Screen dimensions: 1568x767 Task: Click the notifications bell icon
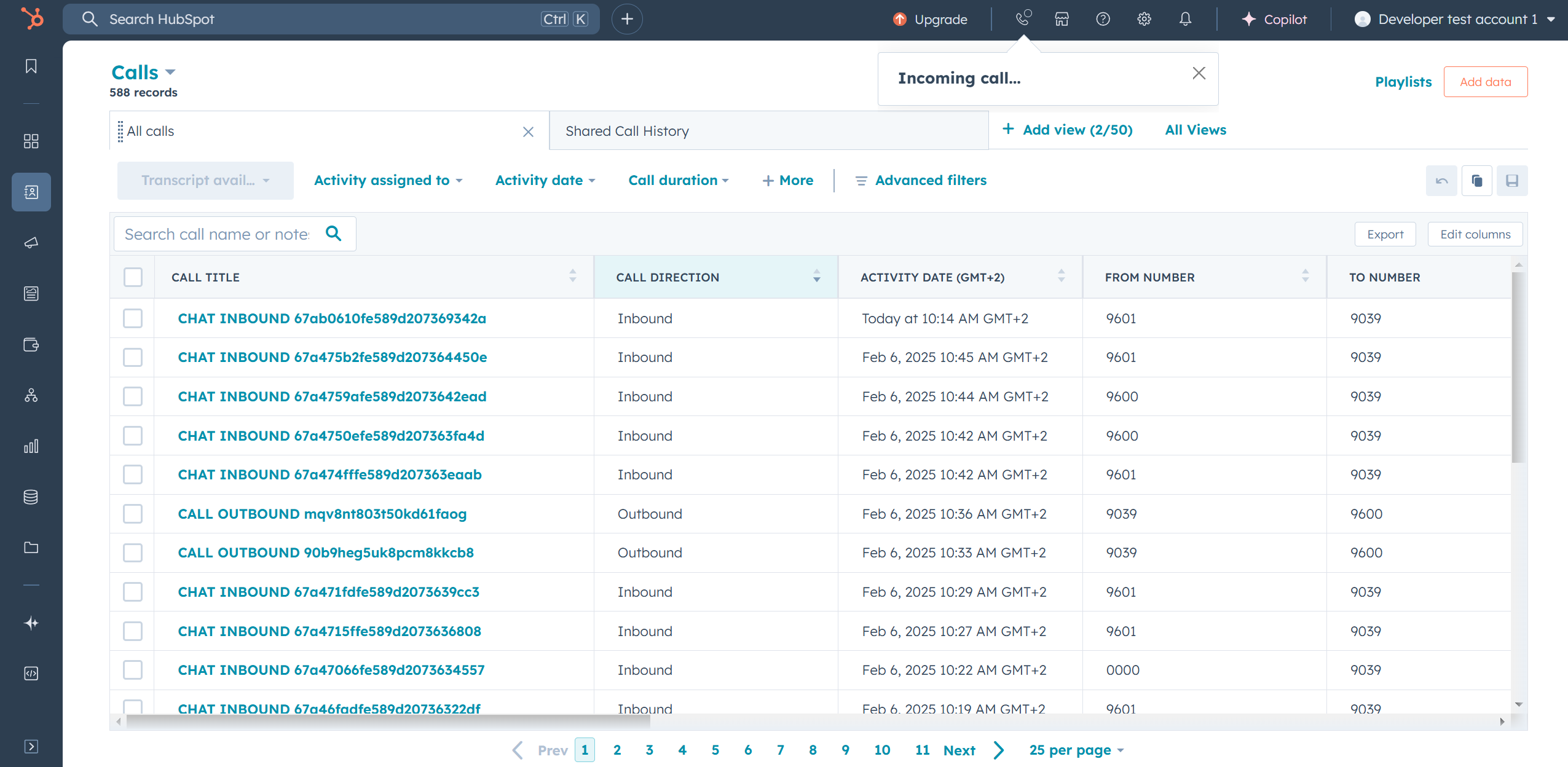[x=1185, y=19]
